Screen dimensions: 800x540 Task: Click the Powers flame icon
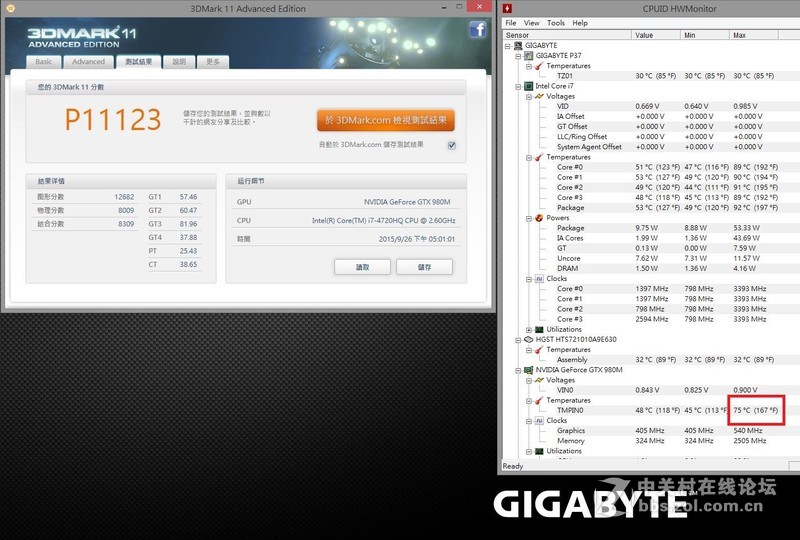click(x=539, y=218)
